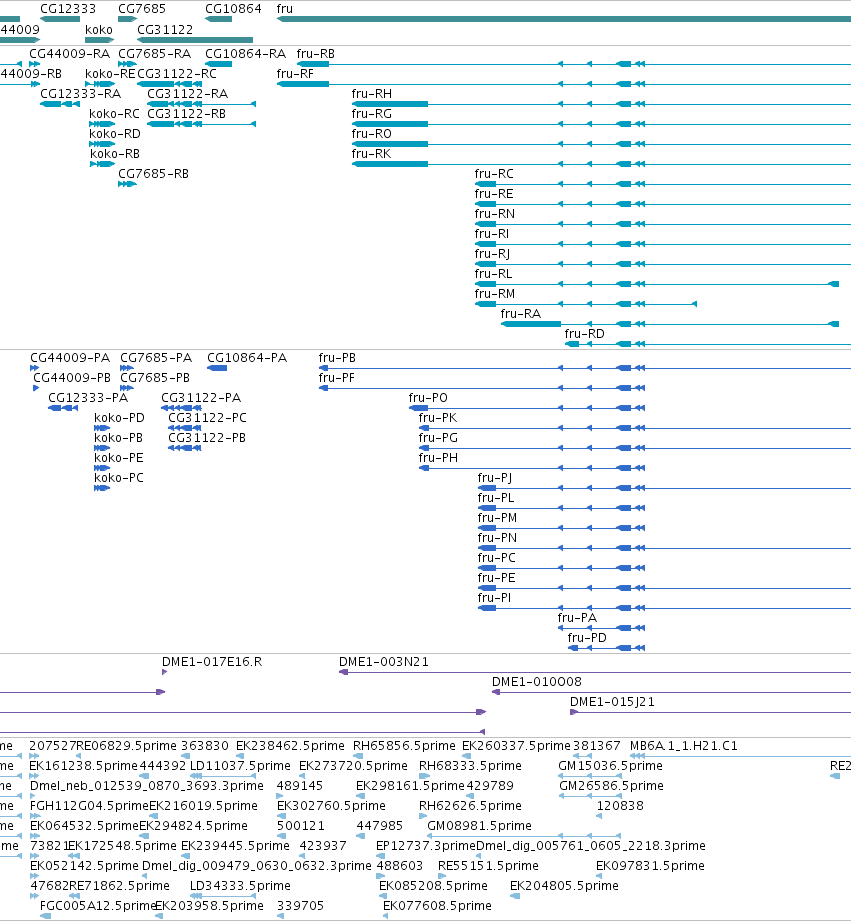Select the CG10864 gene label

point(233,9)
